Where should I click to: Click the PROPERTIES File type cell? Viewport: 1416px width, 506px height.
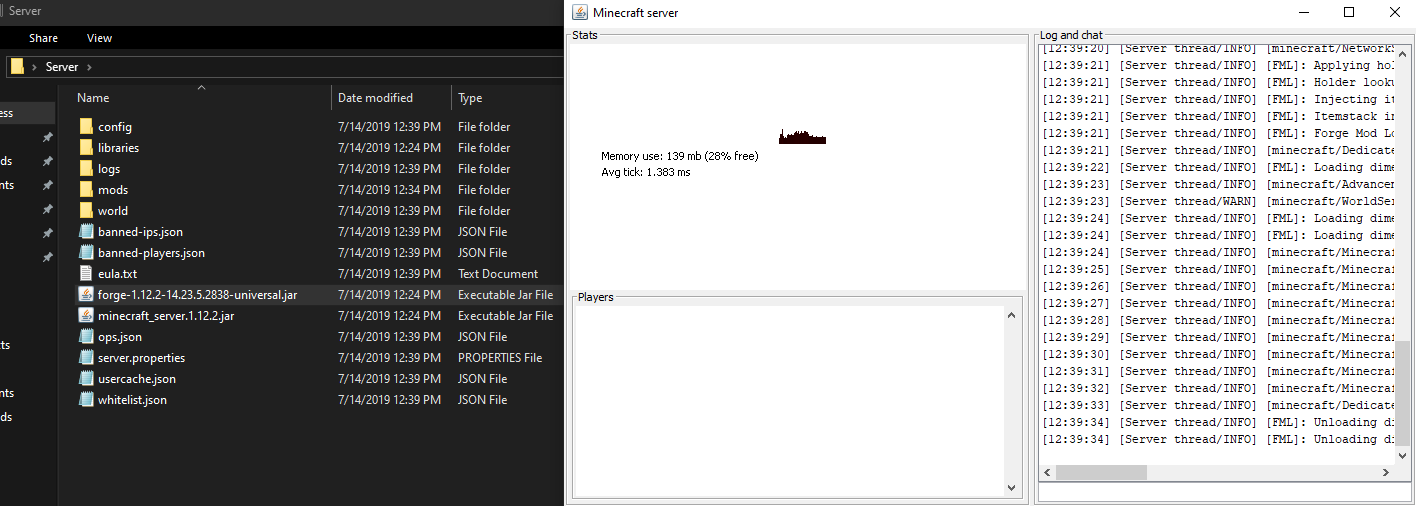click(x=500, y=358)
